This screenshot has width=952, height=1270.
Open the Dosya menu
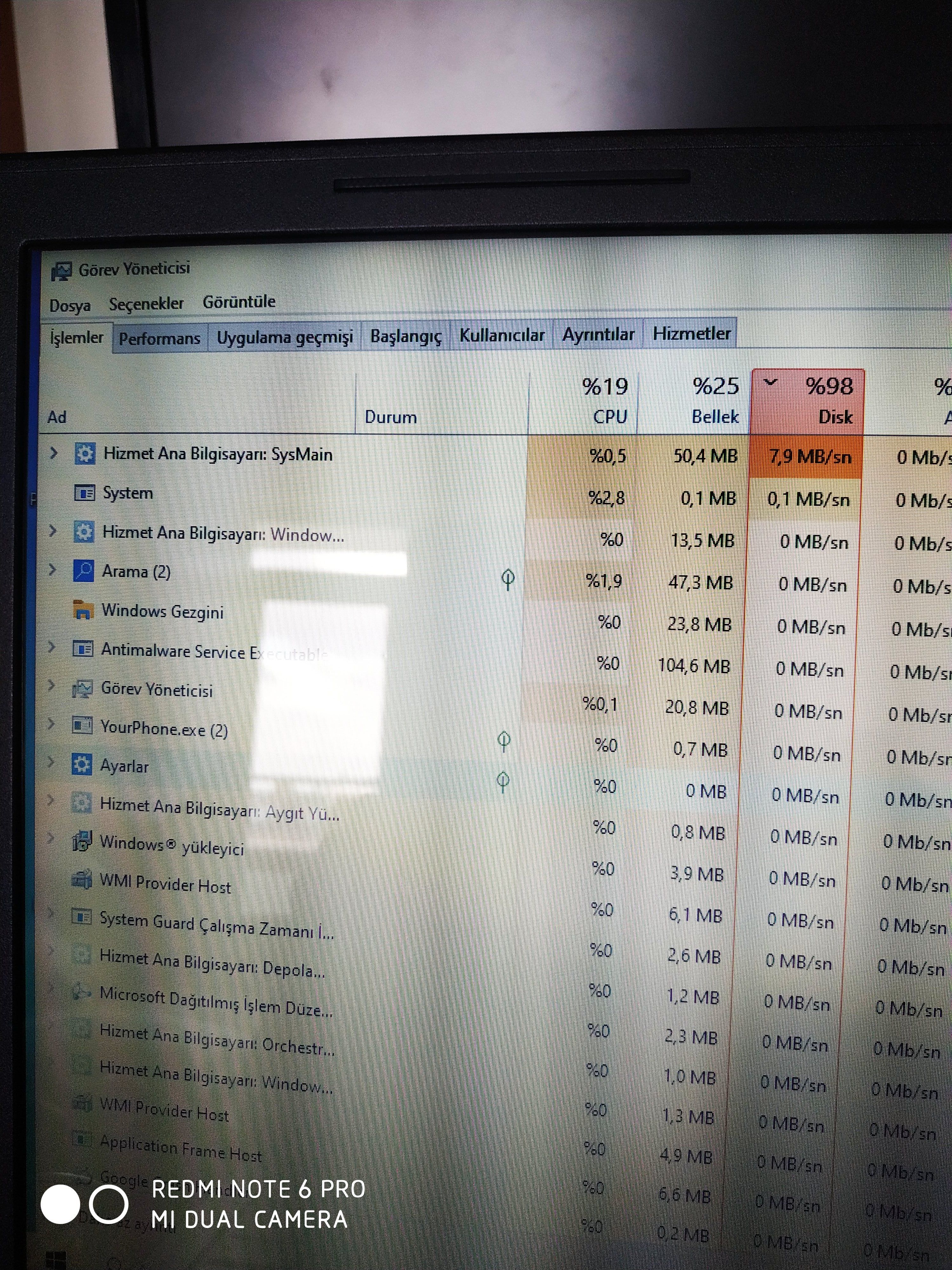click(x=70, y=305)
